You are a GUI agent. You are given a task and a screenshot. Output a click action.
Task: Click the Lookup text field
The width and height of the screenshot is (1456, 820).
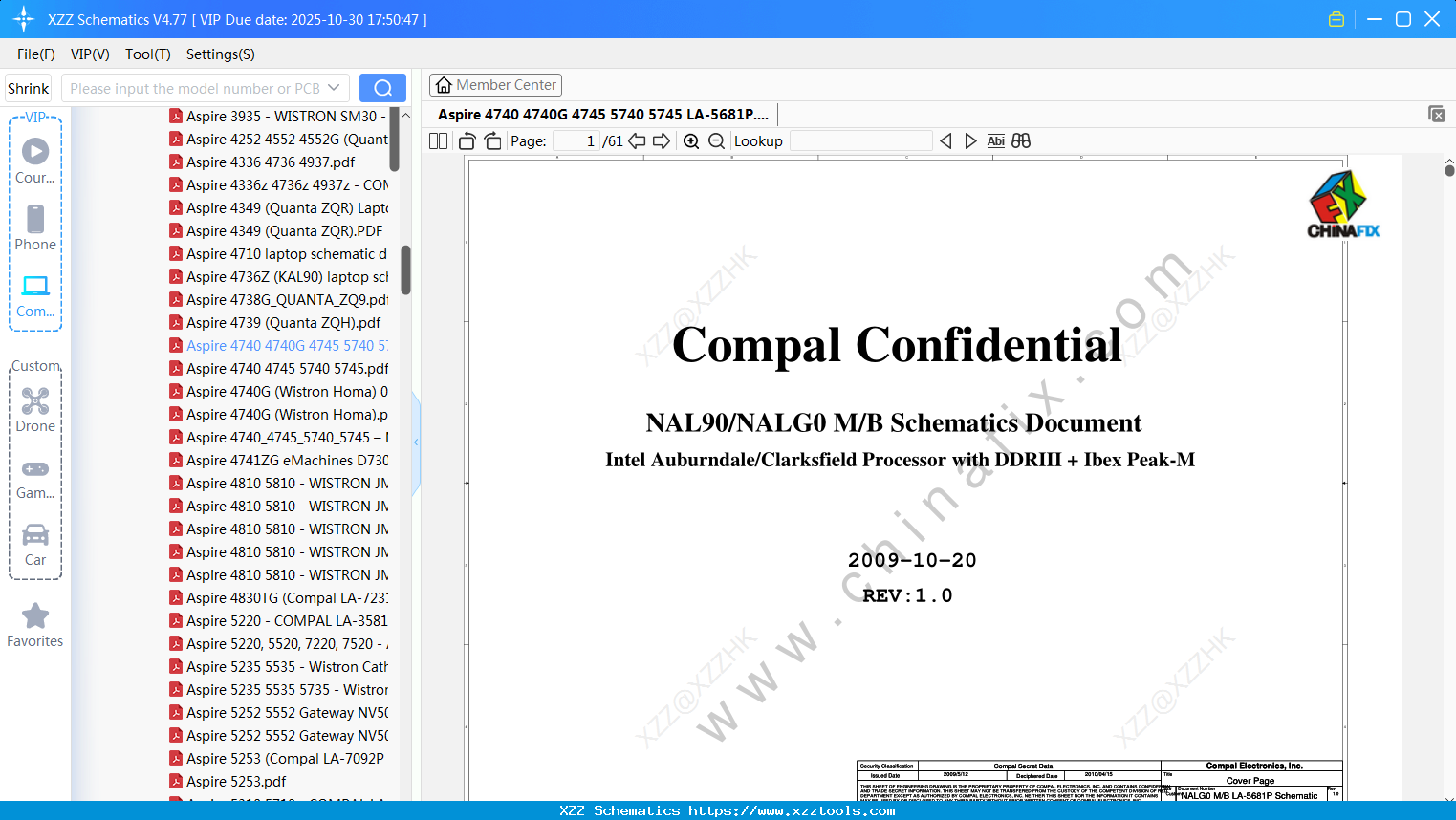(x=861, y=141)
